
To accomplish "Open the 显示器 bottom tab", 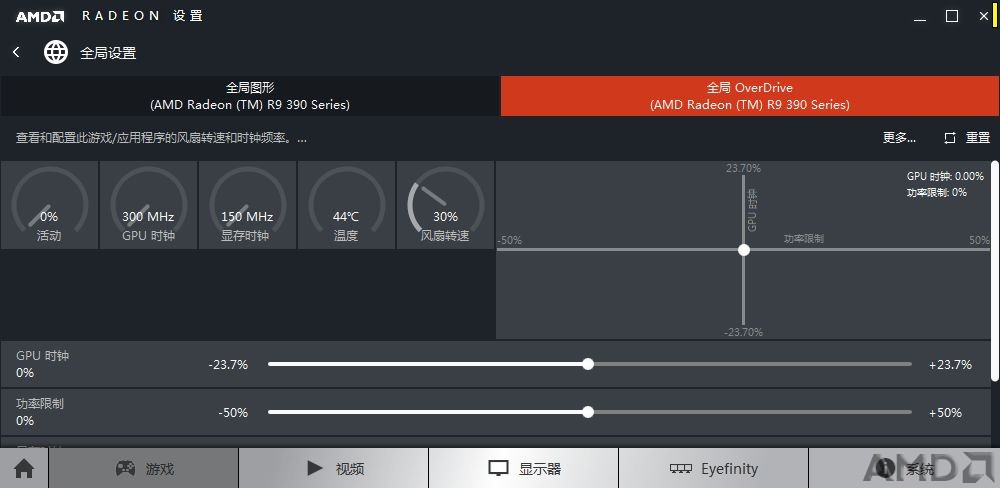I will point(524,469).
